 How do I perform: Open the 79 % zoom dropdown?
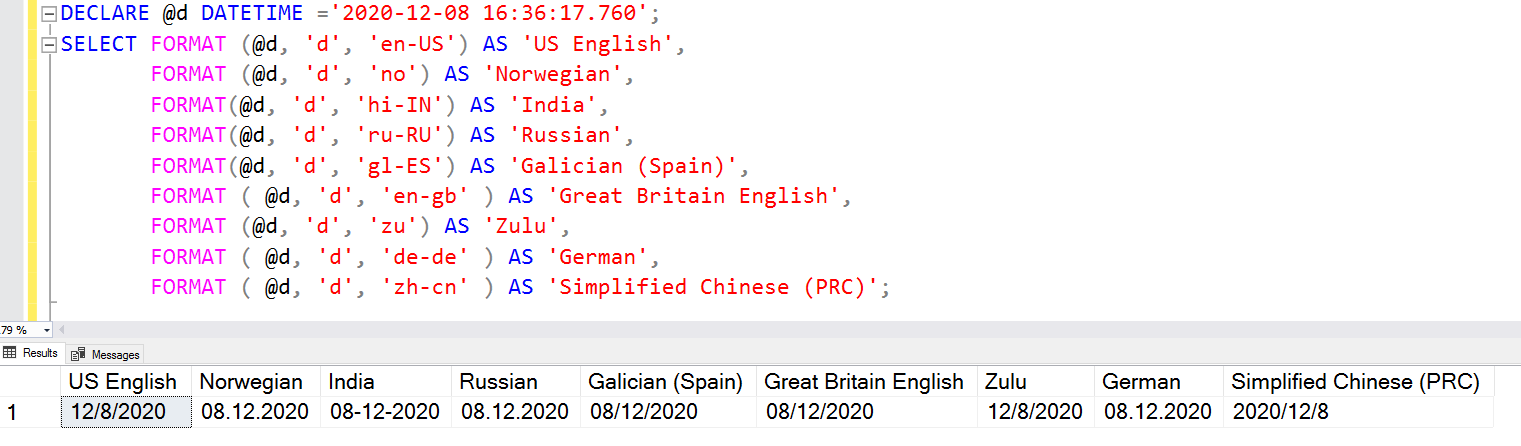pyautogui.click(x=47, y=330)
